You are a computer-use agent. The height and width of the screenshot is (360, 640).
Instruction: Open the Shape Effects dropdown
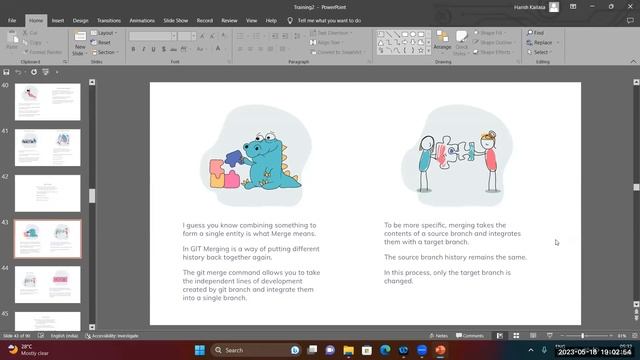(x=493, y=52)
